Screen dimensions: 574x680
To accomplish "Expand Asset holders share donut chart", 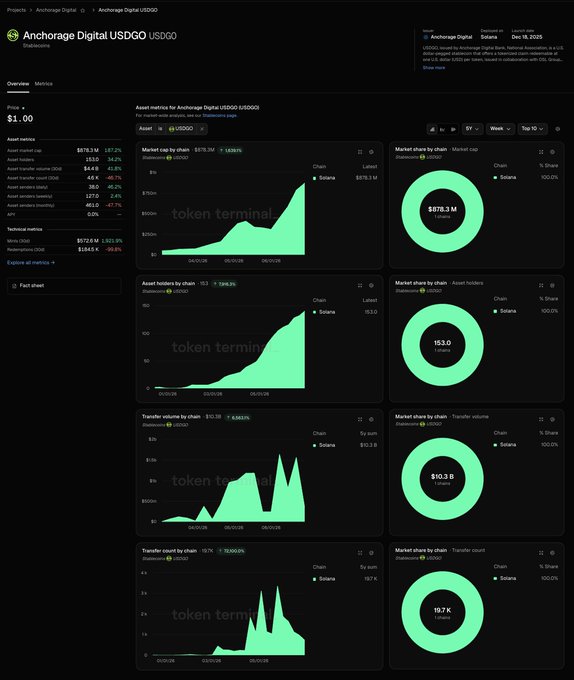I will [x=541, y=285].
